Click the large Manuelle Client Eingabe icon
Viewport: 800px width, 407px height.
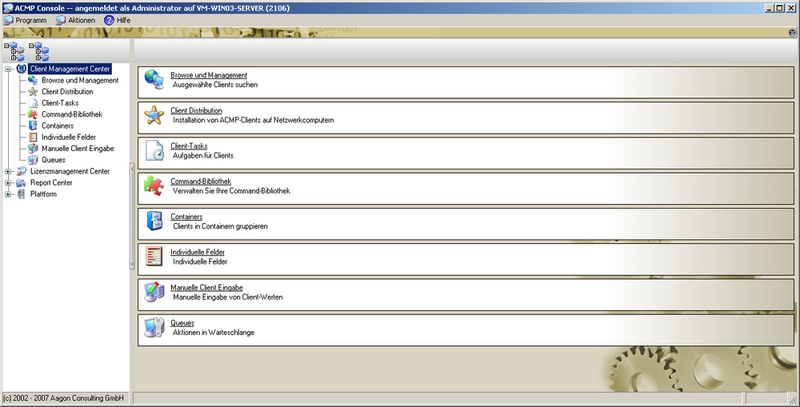[x=154, y=292]
